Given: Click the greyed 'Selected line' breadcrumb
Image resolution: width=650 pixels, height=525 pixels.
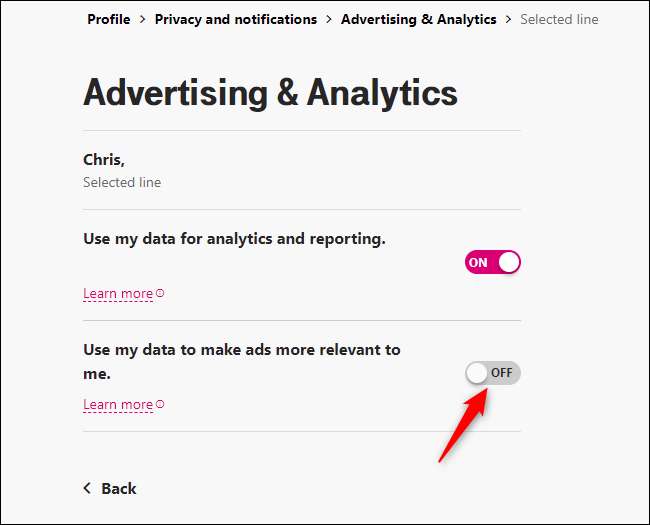Looking at the screenshot, I should [x=559, y=19].
